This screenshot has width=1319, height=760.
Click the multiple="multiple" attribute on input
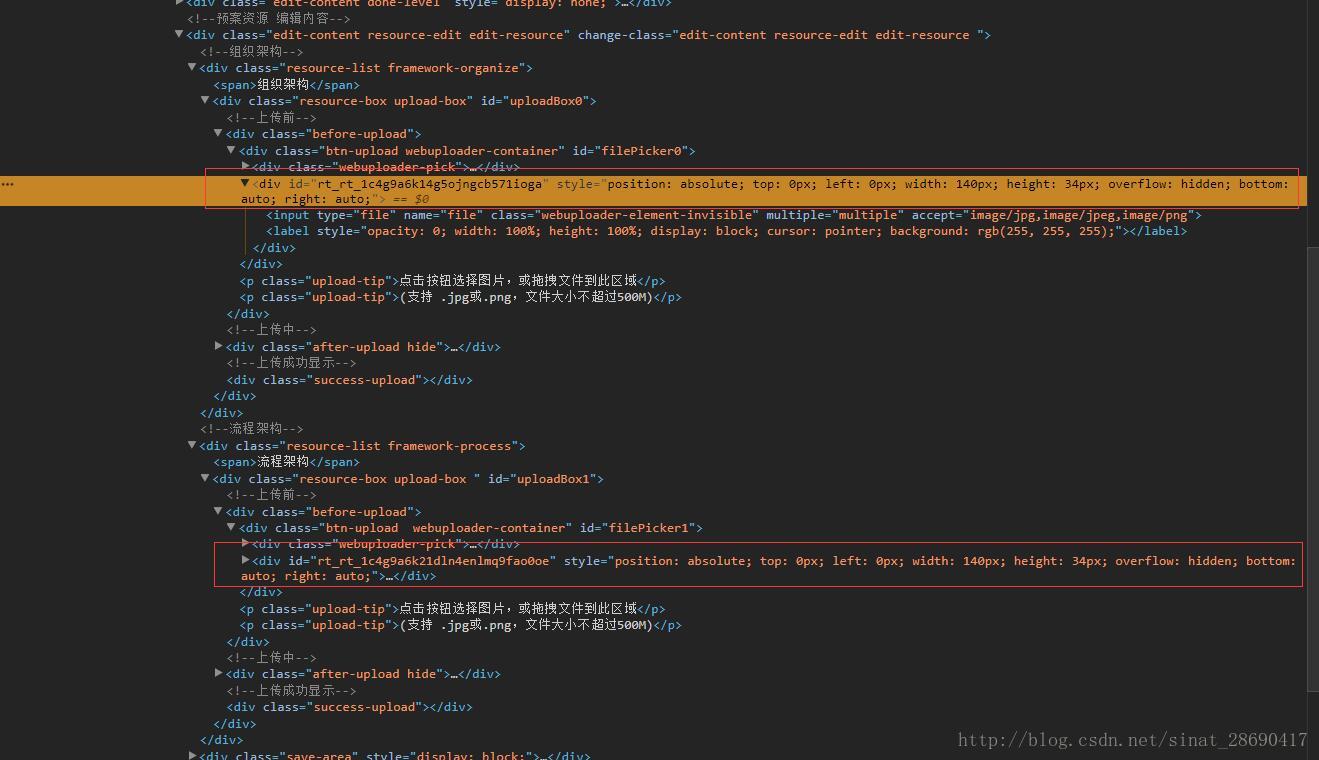click(x=835, y=215)
